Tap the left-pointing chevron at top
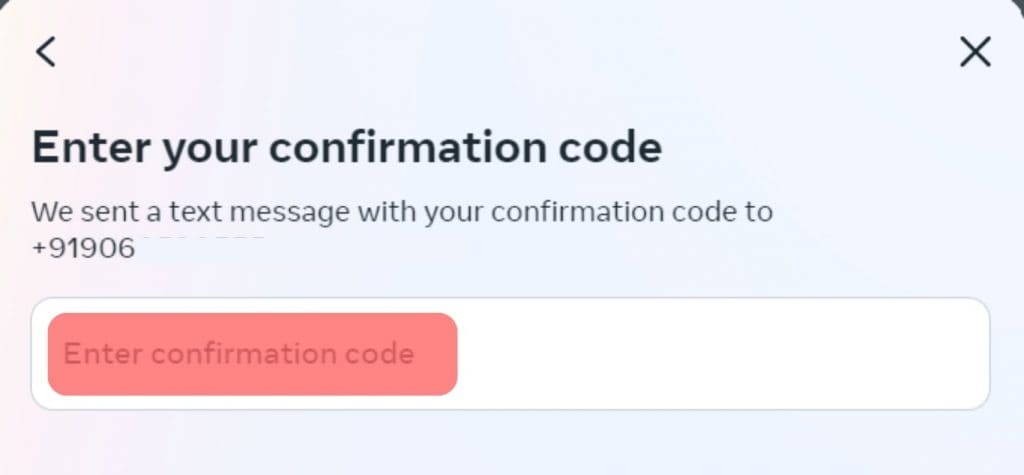1024x475 pixels. (x=46, y=52)
